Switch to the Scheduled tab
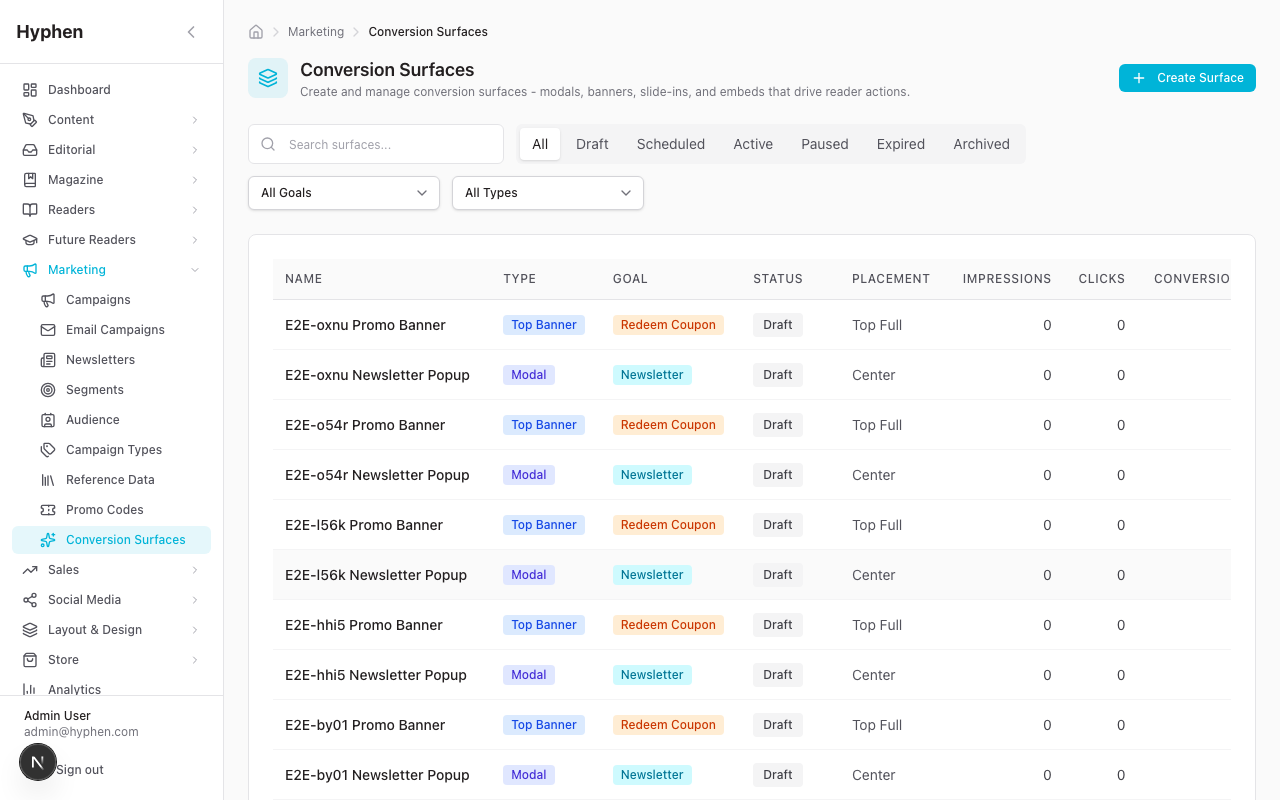 (670, 144)
